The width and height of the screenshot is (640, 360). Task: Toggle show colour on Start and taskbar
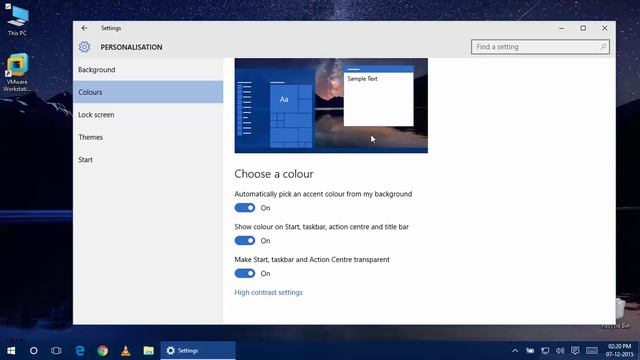coord(245,240)
